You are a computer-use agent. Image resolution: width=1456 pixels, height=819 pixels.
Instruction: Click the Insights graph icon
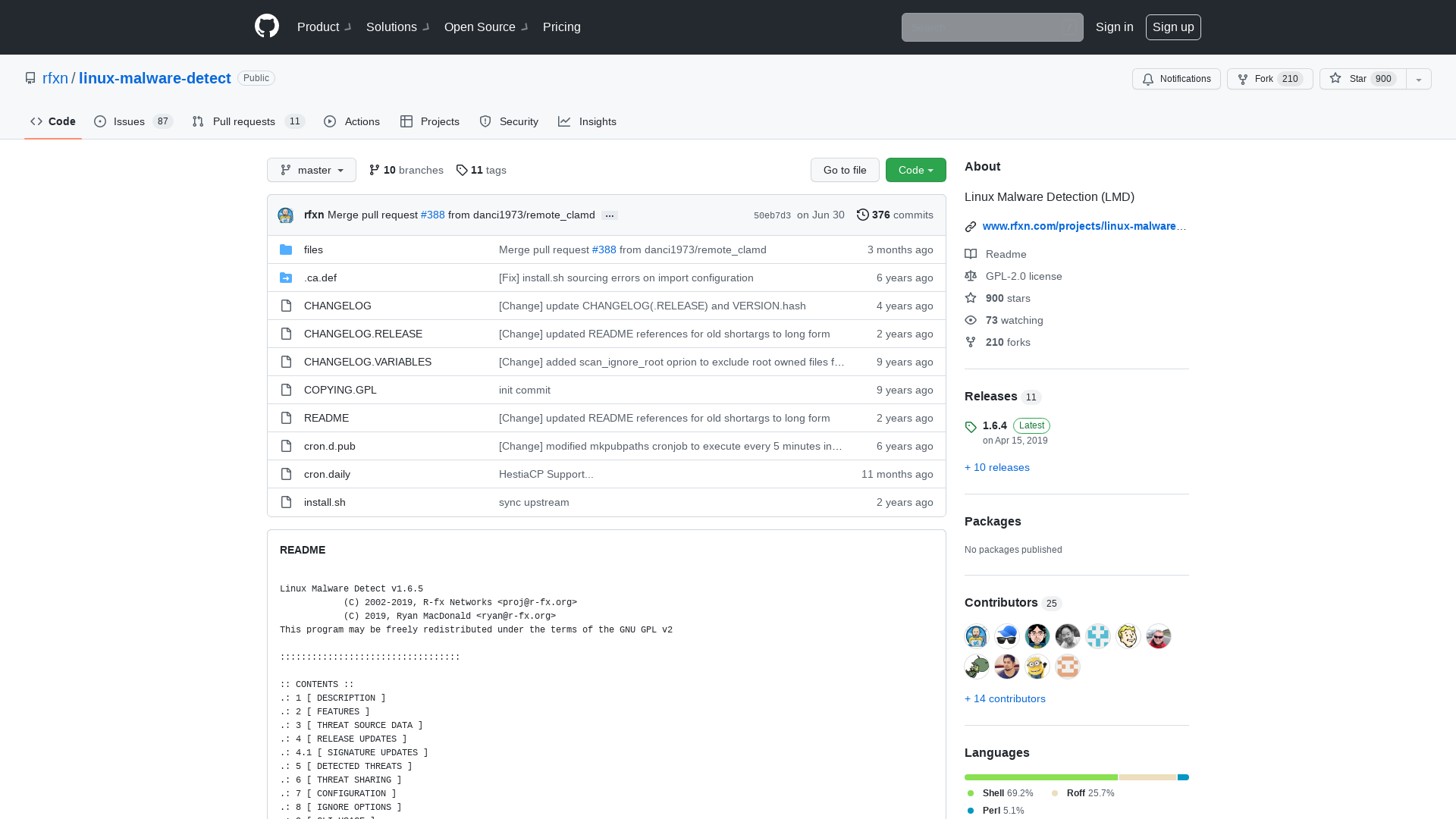565,121
